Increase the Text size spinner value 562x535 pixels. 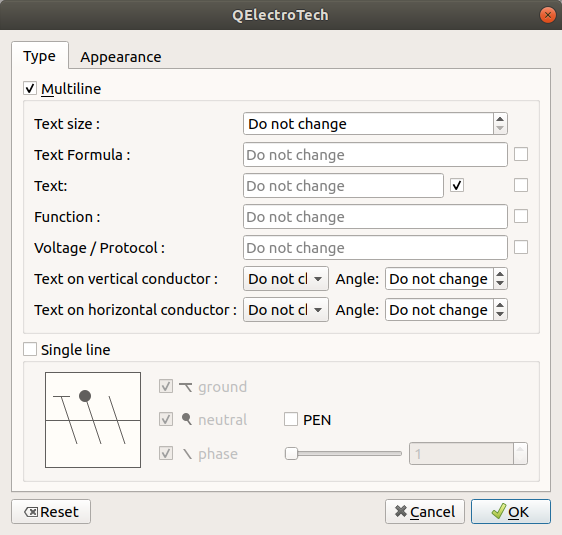tap(500, 119)
